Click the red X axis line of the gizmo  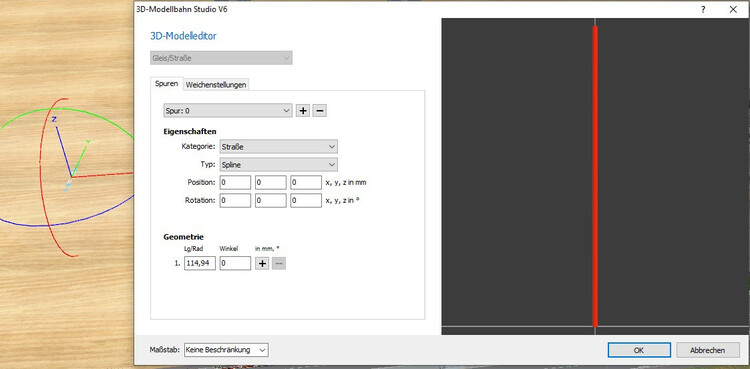(x=102, y=175)
